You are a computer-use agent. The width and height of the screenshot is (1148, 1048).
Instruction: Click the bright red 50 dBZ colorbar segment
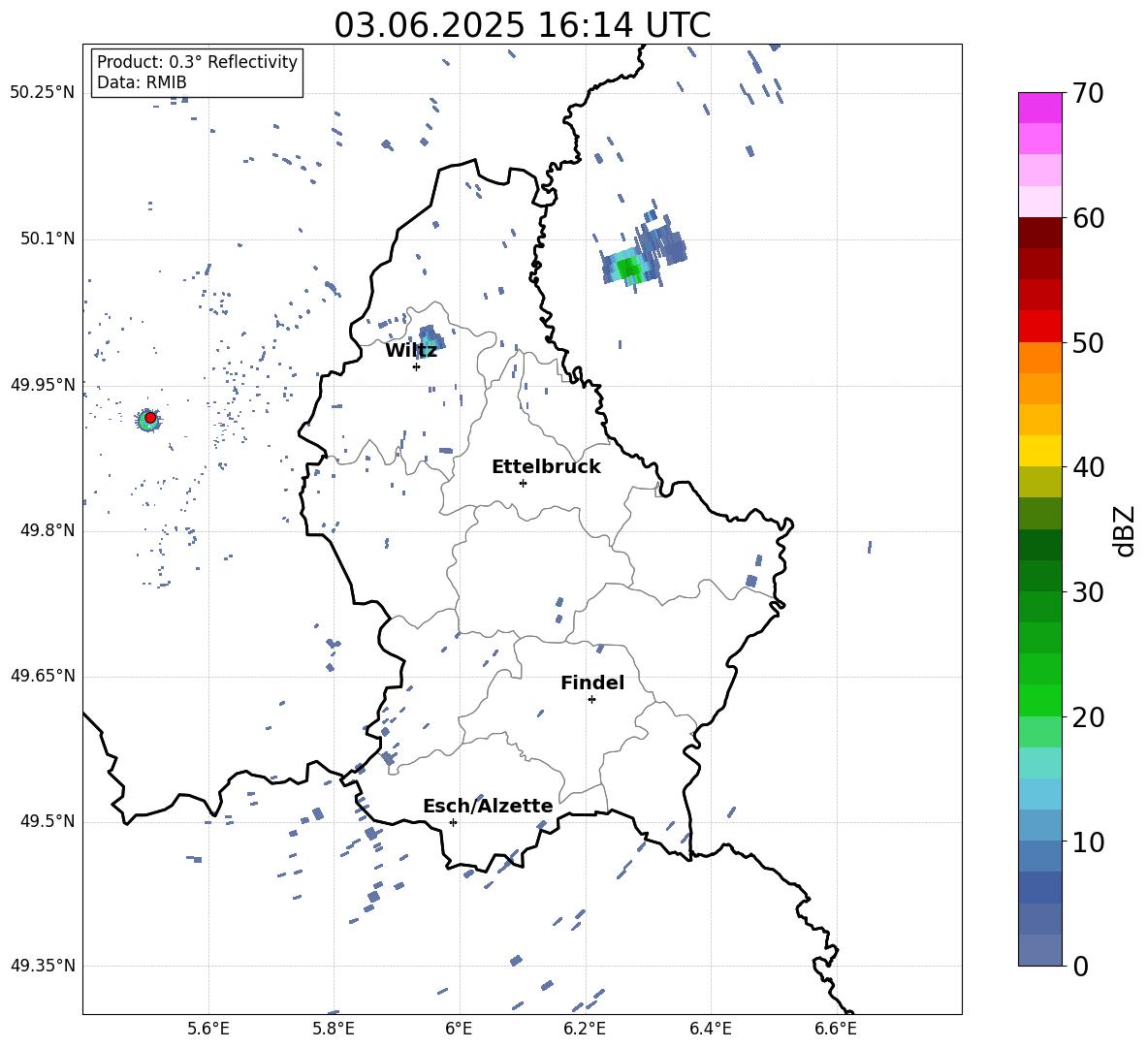coord(1039,327)
